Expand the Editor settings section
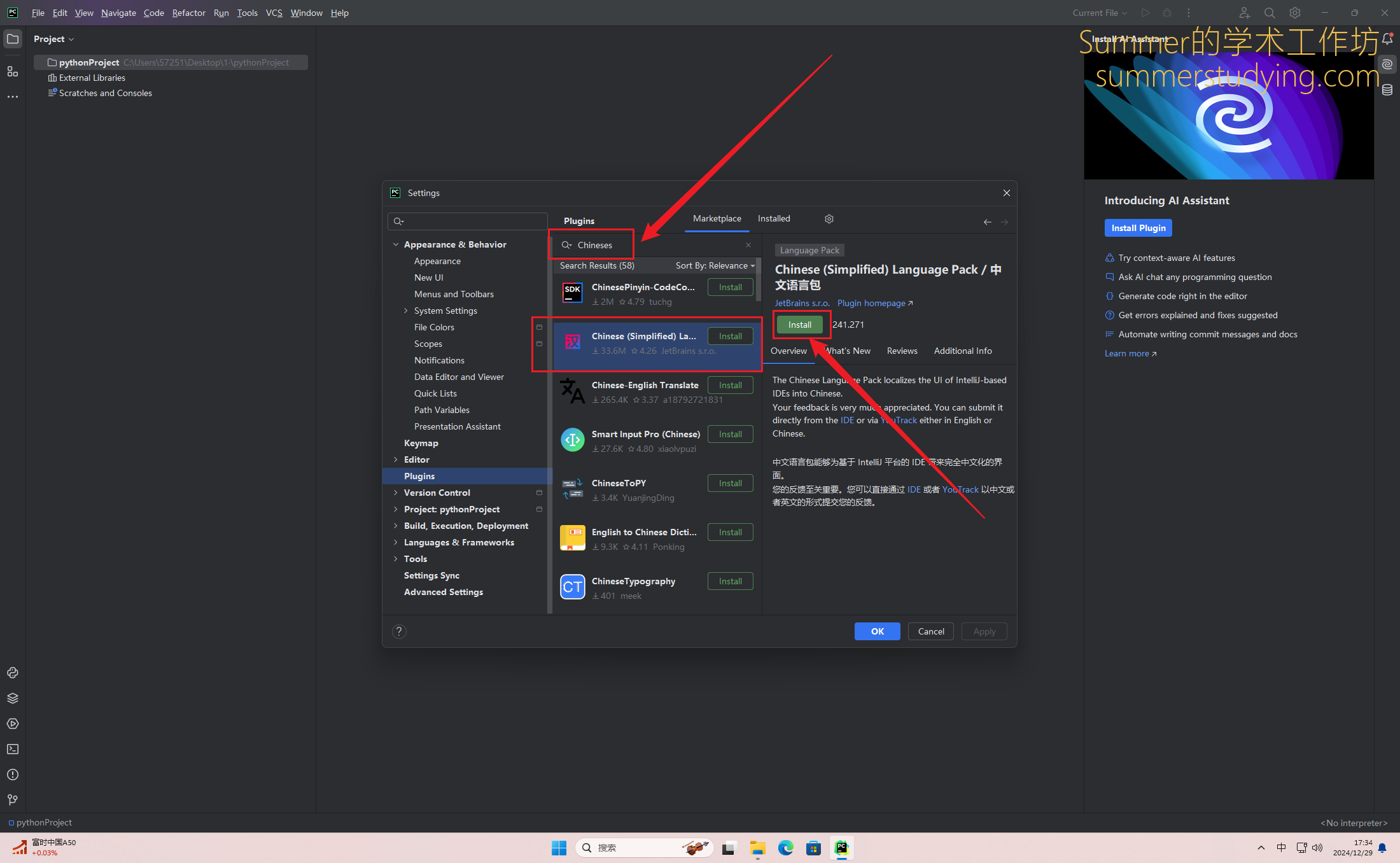The width and height of the screenshot is (1400, 863). (396, 460)
